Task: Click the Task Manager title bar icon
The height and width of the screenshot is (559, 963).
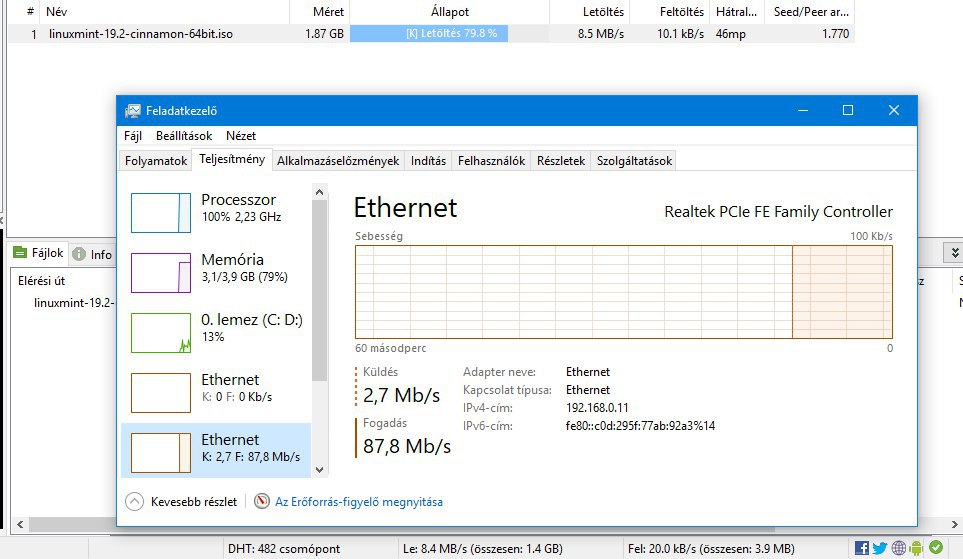Action: [x=133, y=111]
